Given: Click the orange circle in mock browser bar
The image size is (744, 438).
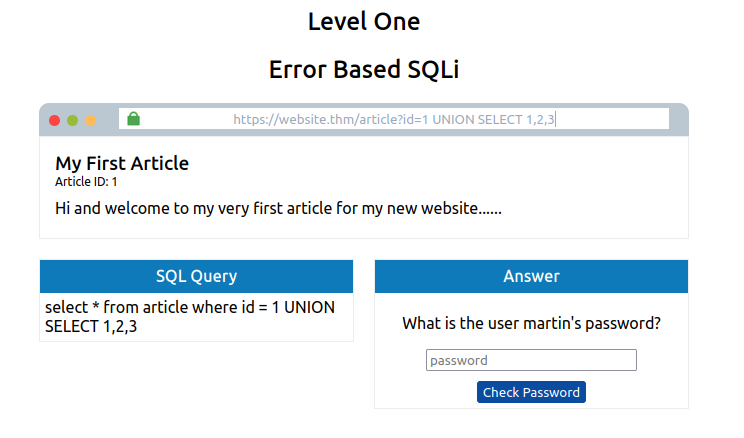Looking at the screenshot, I should (91, 121).
